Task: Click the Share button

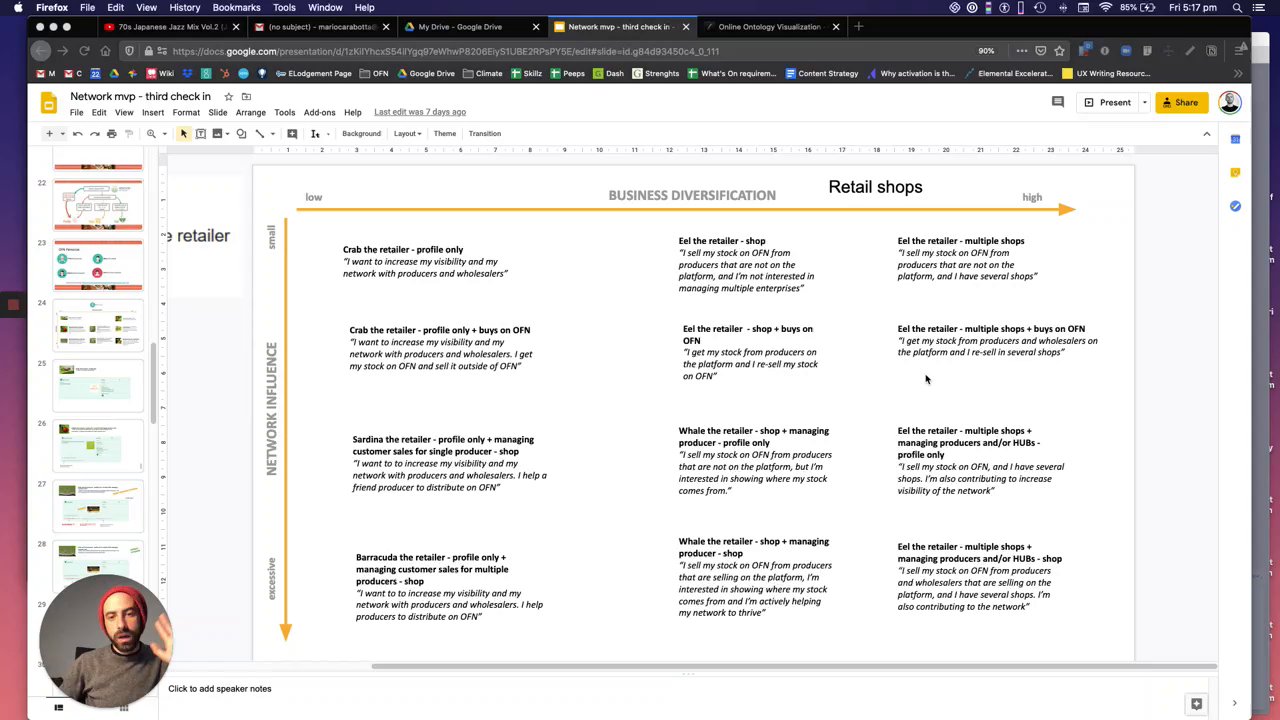Action: tap(1180, 102)
